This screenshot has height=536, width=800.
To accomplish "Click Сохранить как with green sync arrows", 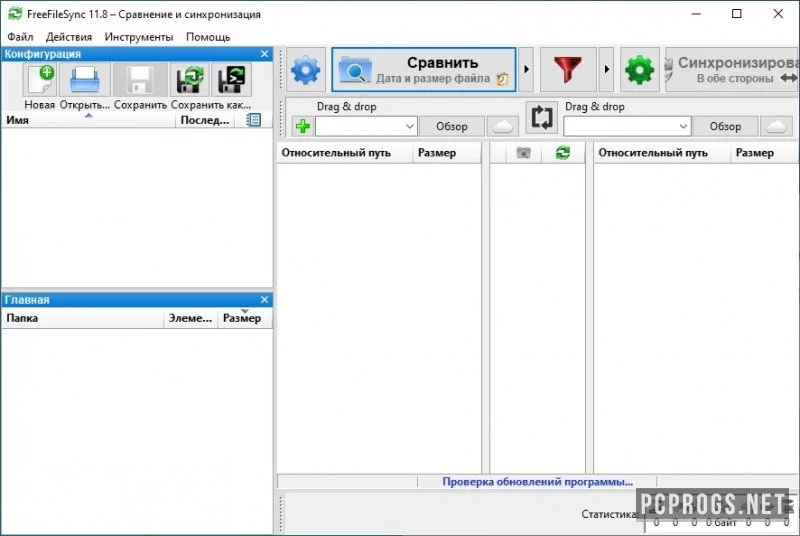I will click(x=190, y=80).
